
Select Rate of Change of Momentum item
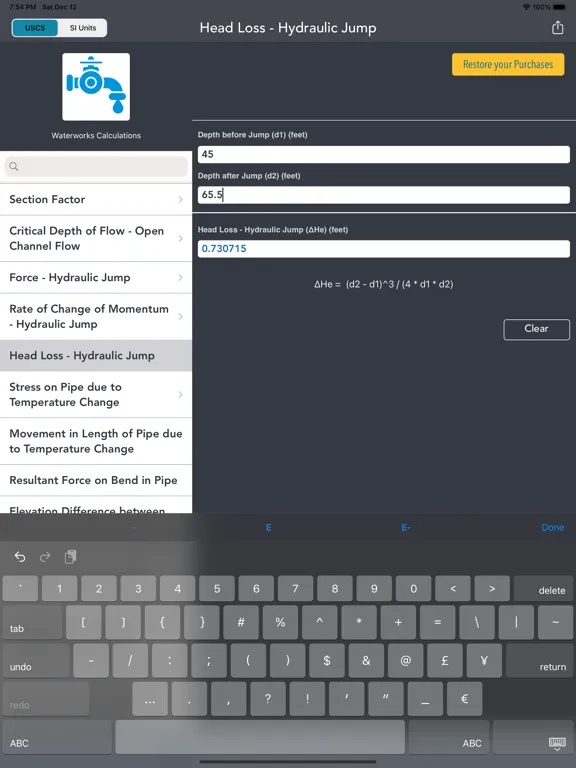[96, 316]
